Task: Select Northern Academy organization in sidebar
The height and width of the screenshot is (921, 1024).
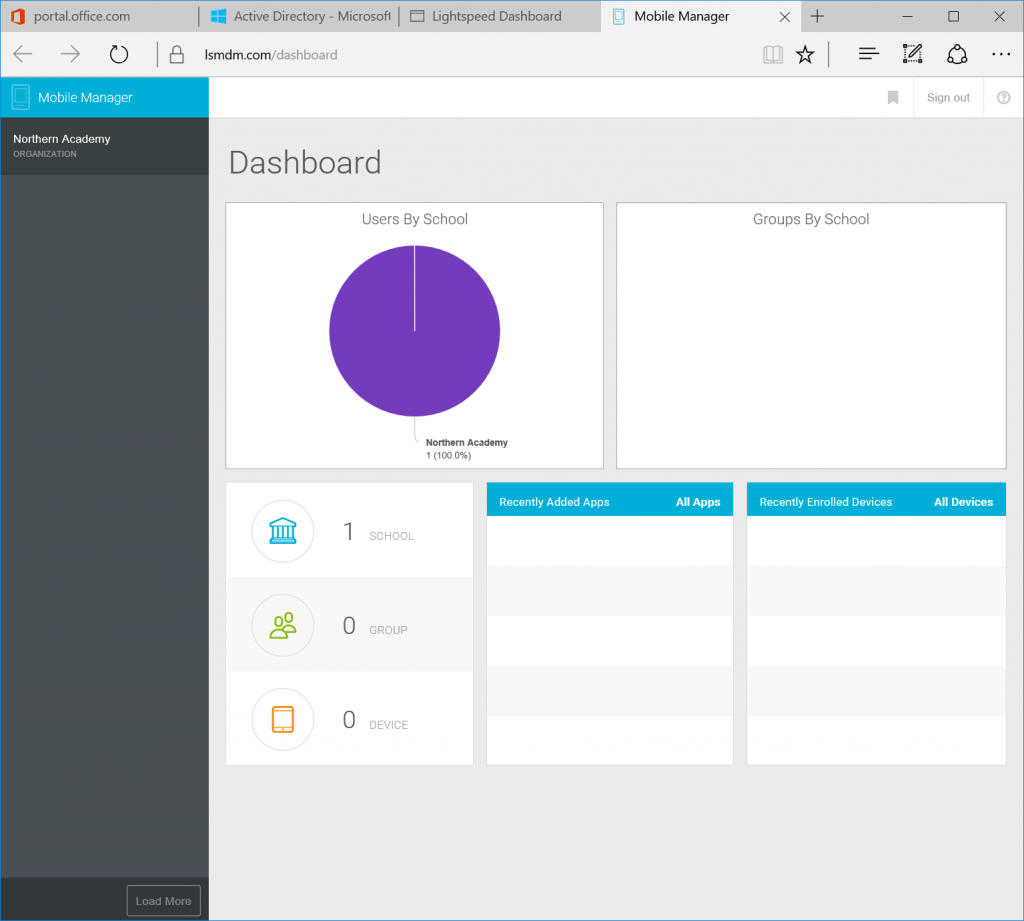Action: pyautogui.click(x=104, y=146)
